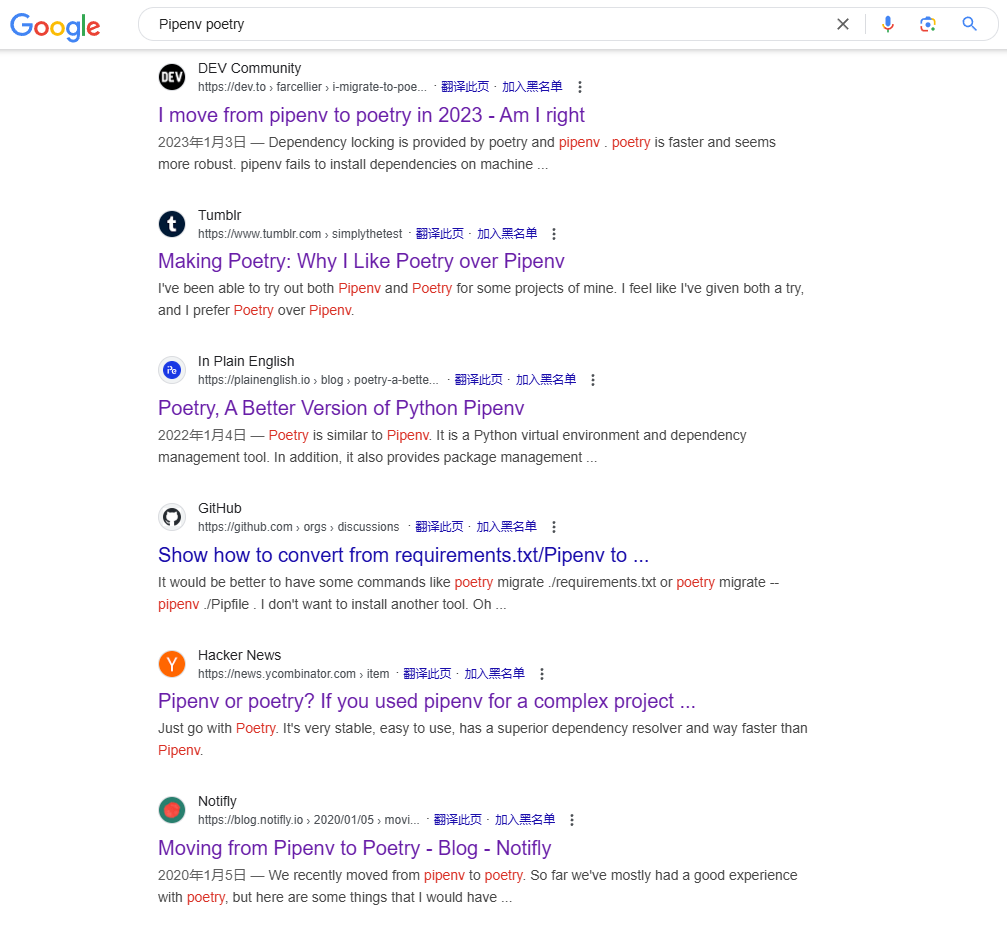
Task: Click the In Plain English site name
Action: pyautogui.click(x=246, y=362)
